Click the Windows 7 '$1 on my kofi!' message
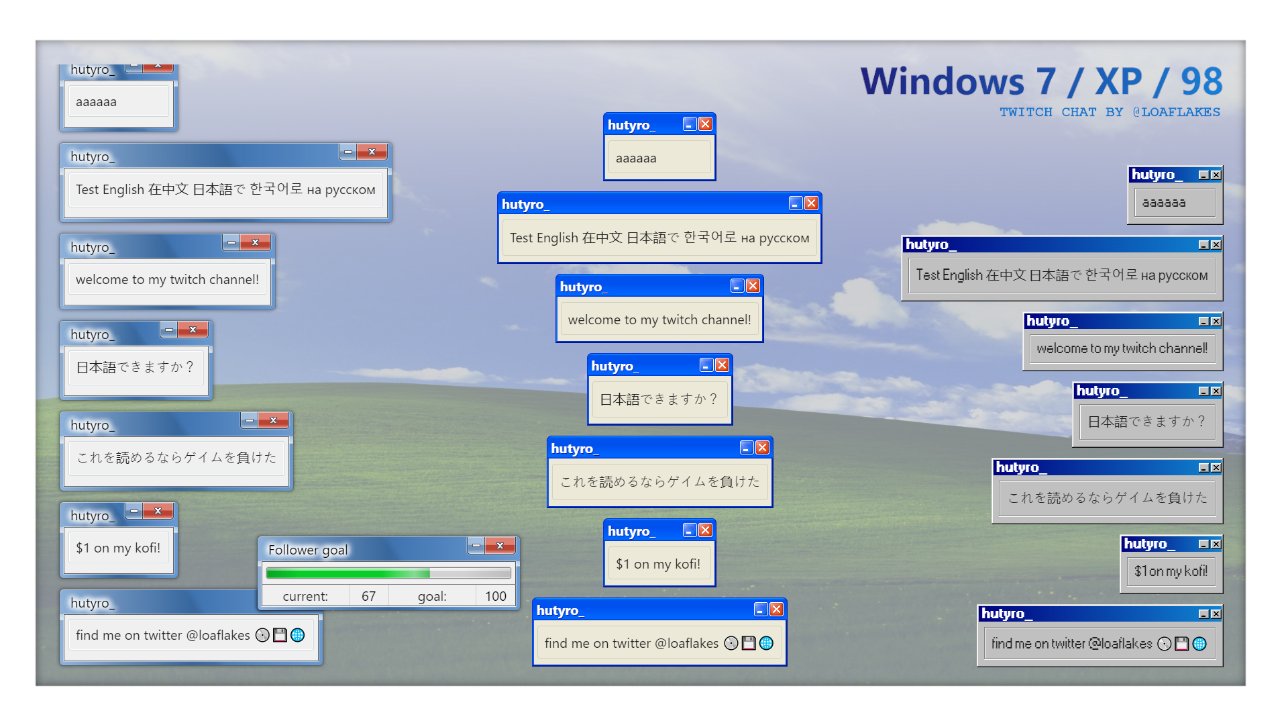Screen dimensions: 1284x724 click(x=117, y=548)
